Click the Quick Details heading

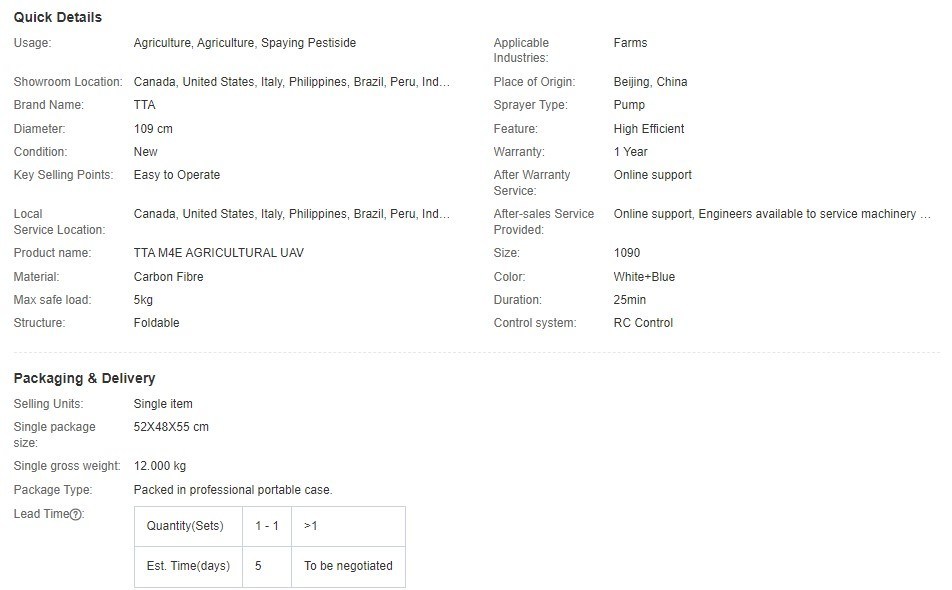(x=58, y=17)
